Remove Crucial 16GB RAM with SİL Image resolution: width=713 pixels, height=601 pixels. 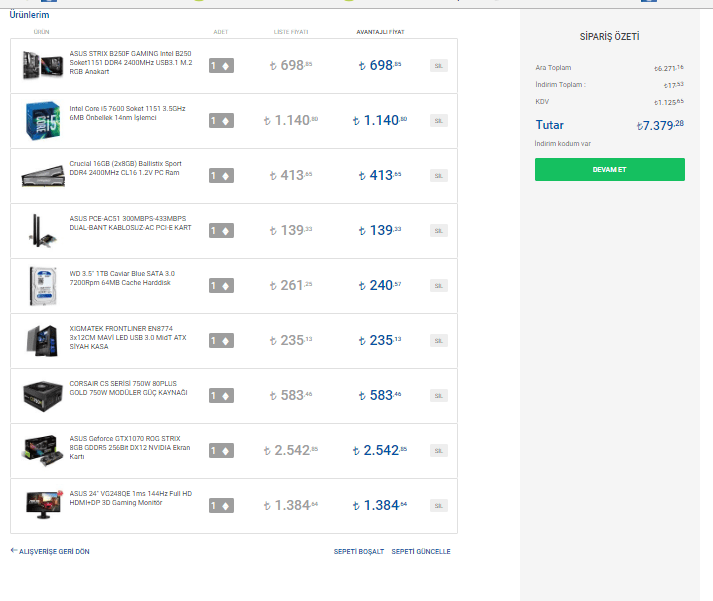(439, 176)
